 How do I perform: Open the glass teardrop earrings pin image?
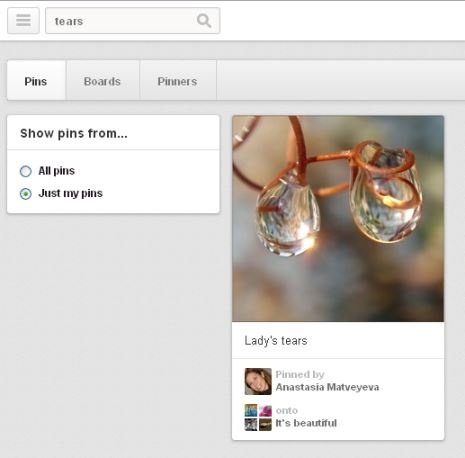[338, 219]
